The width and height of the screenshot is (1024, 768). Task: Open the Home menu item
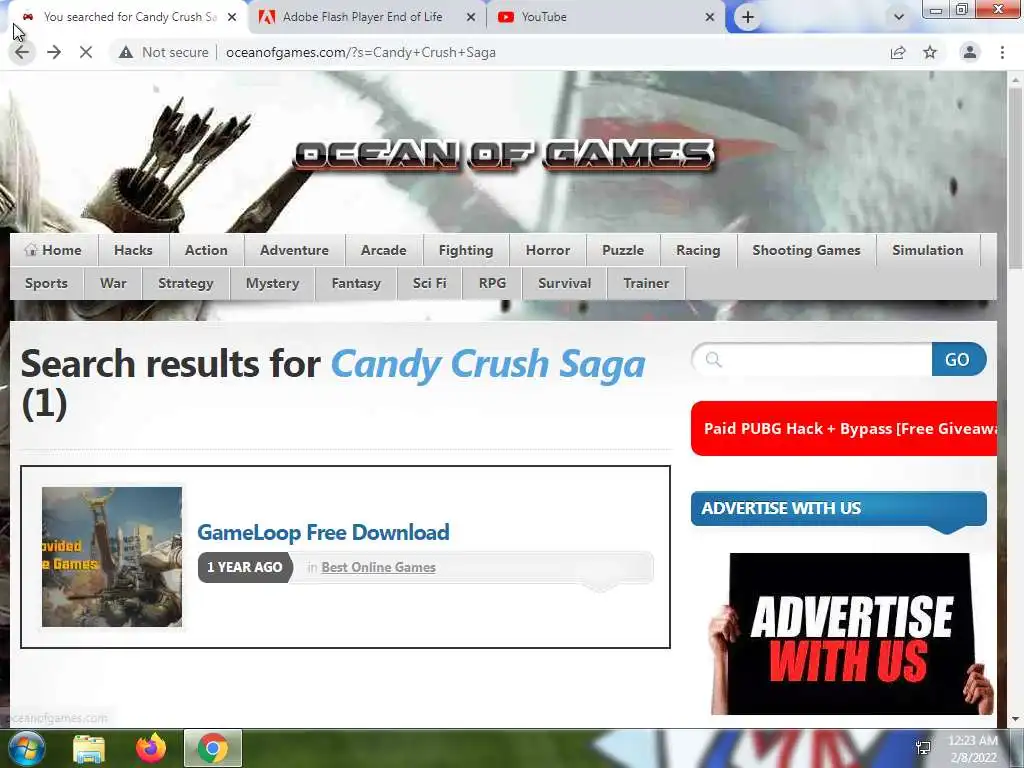53,250
